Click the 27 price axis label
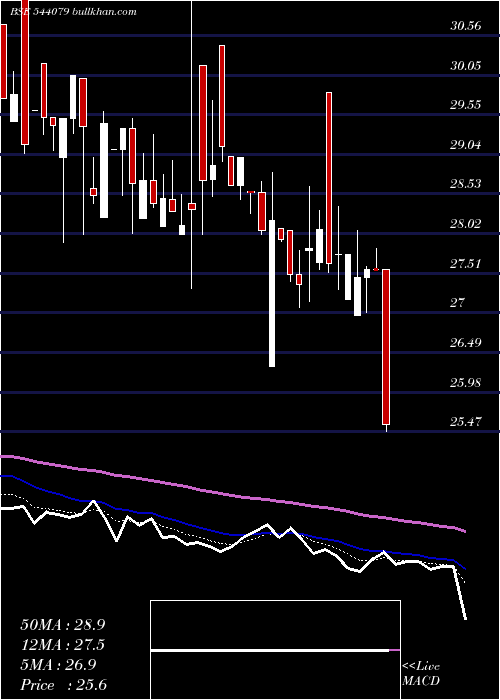This screenshot has height=700, width=500. coord(458,303)
